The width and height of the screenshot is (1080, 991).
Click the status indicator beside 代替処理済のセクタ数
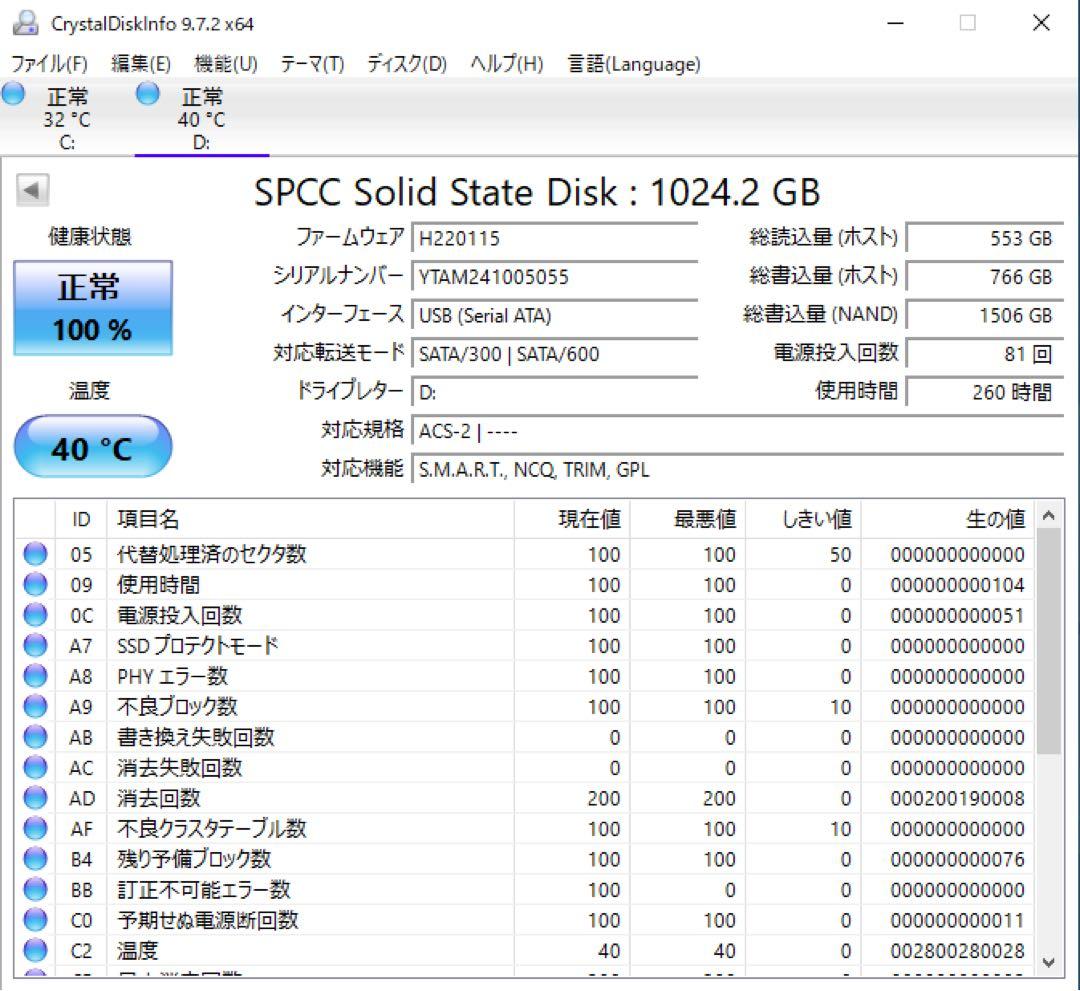(x=35, y=554)
